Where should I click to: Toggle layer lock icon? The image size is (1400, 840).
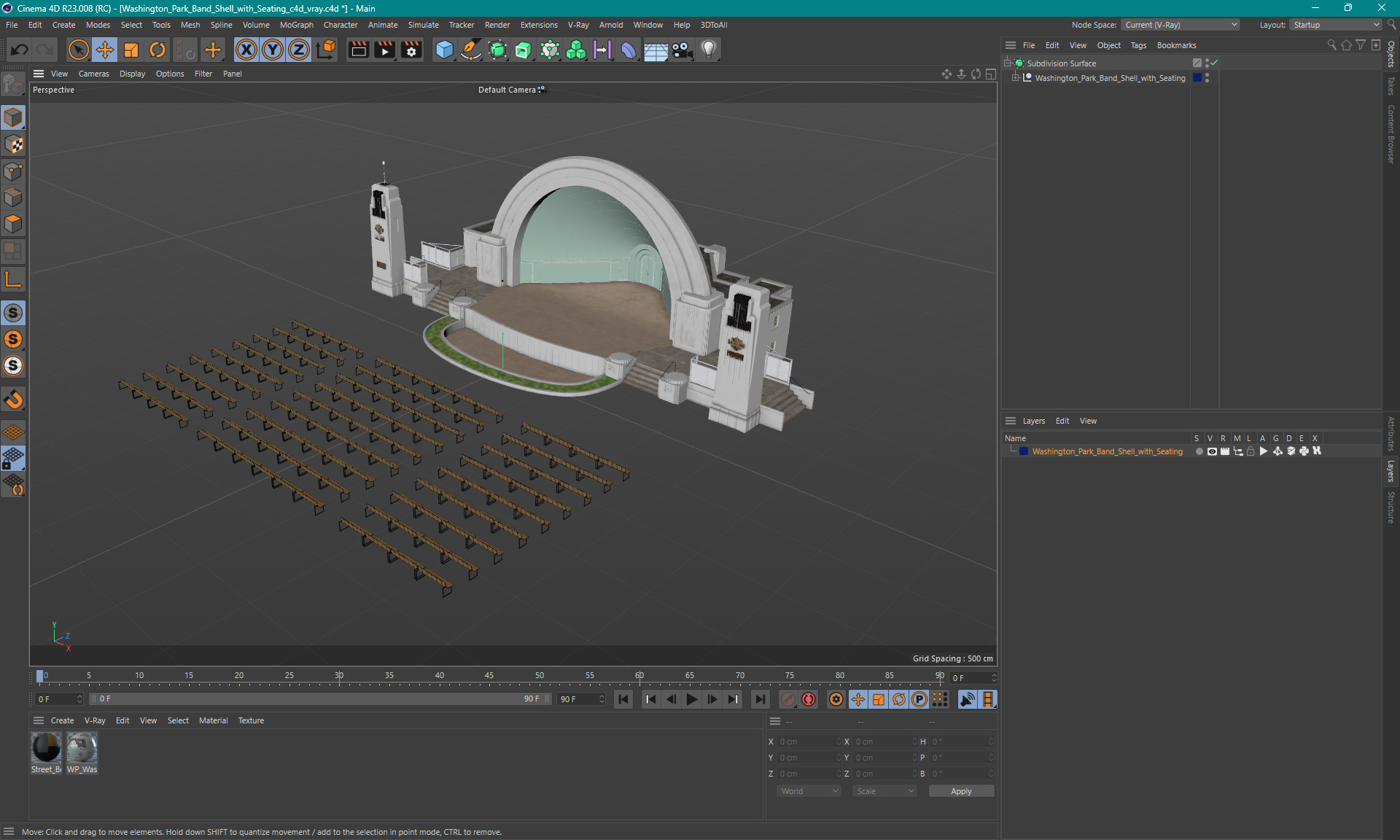(1251, 451)
